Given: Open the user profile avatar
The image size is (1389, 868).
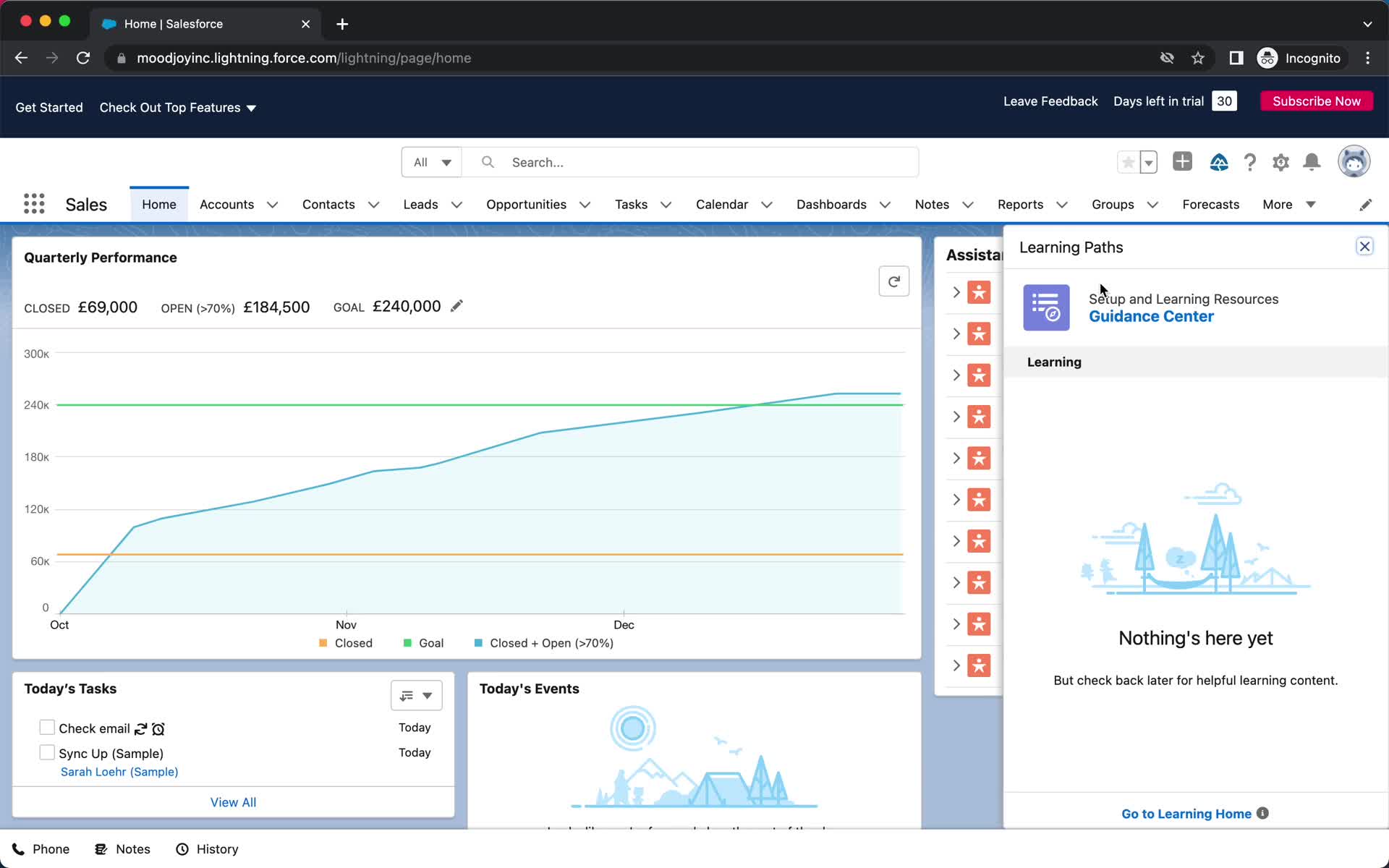Looking at the screenshot, I should pyautogui.click(x=1354, y=161).
